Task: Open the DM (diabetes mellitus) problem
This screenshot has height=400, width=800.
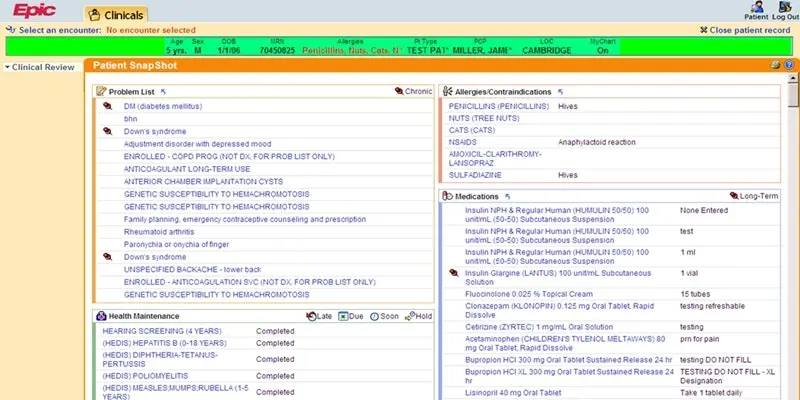Action: click(163, 106)
